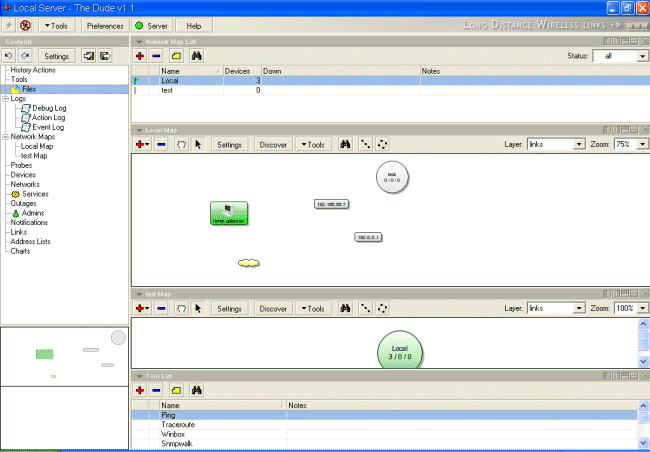Open Layer dropdown in test Map

(x=579, y=309)
